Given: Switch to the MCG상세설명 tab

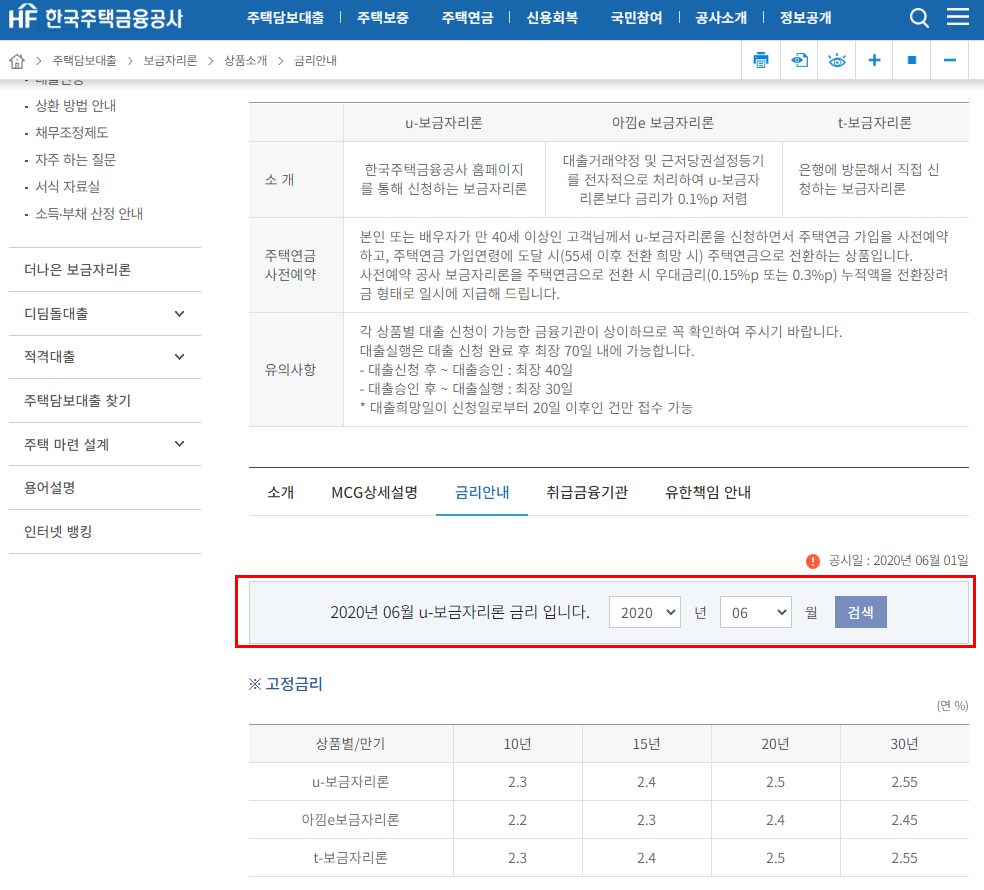Looking at the screenshot, I should pyautogui.click(x=374, y=493).
